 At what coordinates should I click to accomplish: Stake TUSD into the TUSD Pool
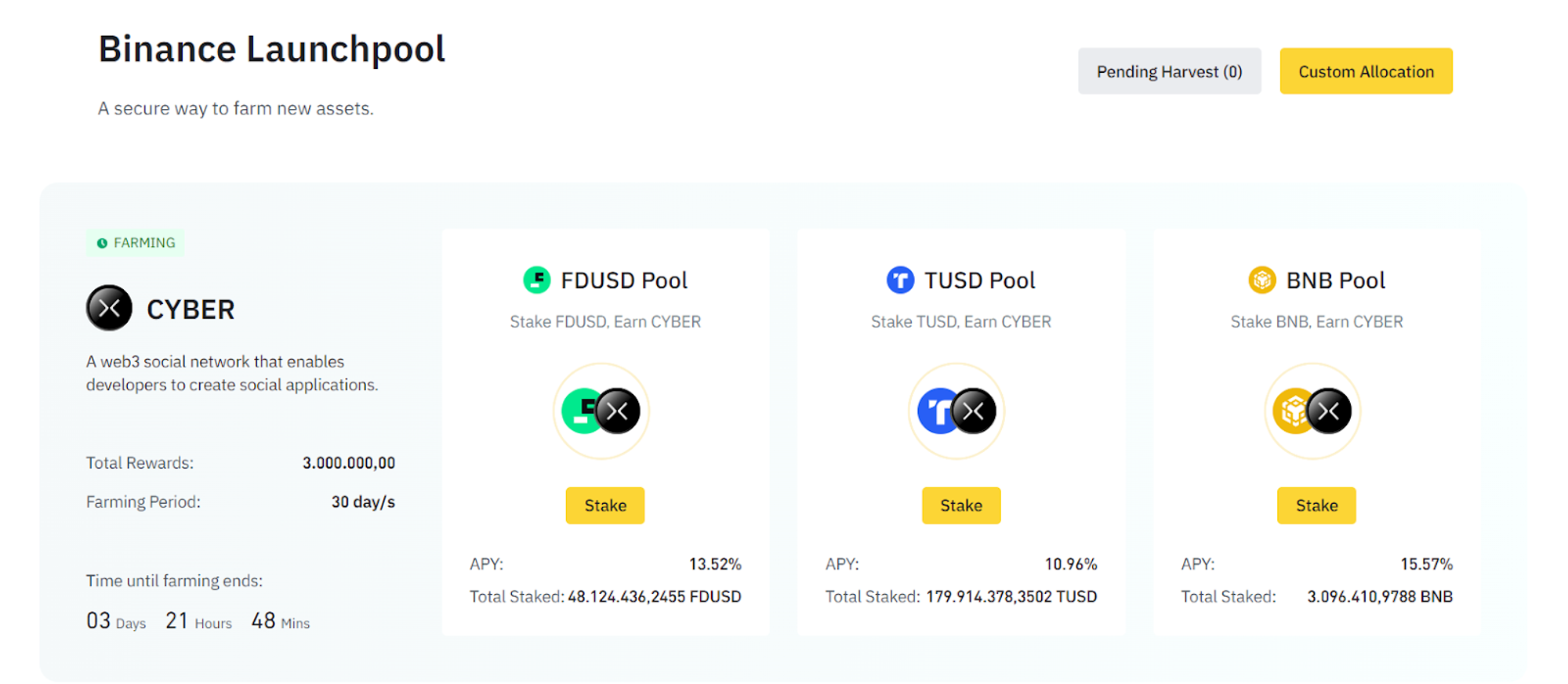coord(961,505)
